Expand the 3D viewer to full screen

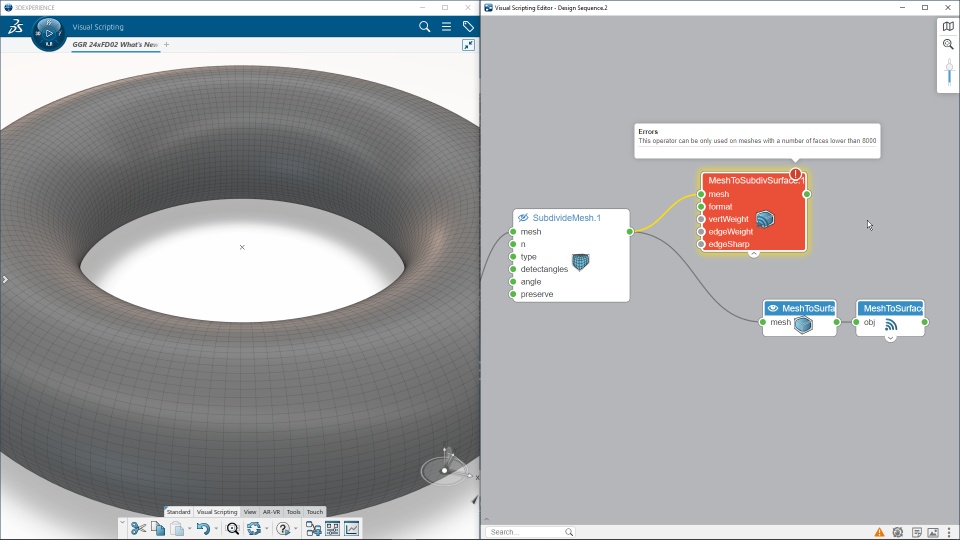click(468, 45)
